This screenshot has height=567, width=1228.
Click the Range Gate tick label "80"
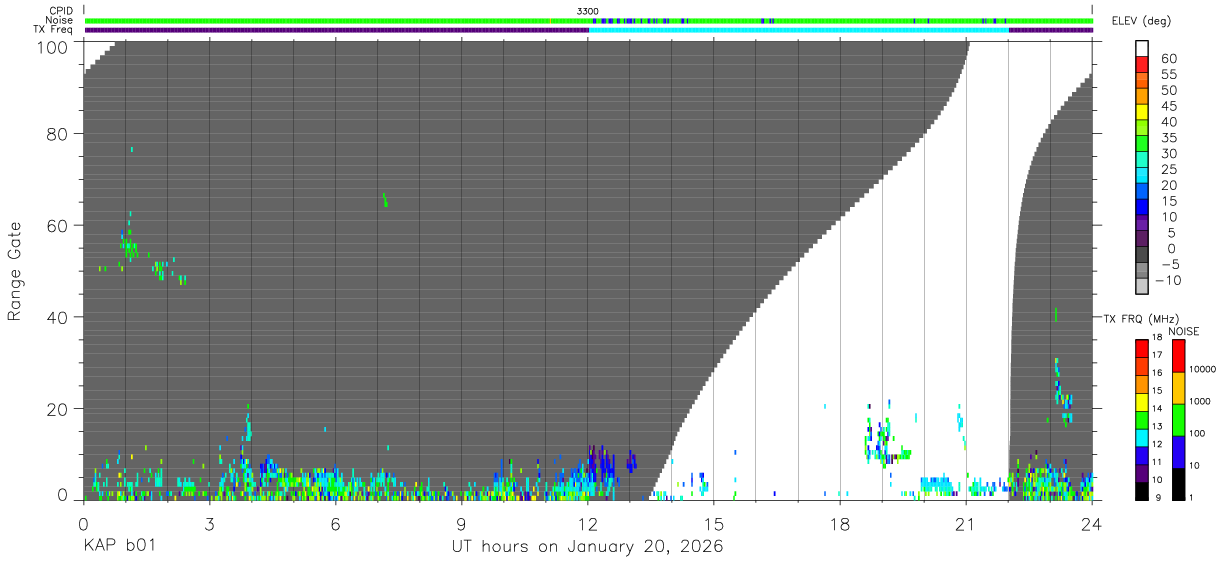(x=57, y=134)
